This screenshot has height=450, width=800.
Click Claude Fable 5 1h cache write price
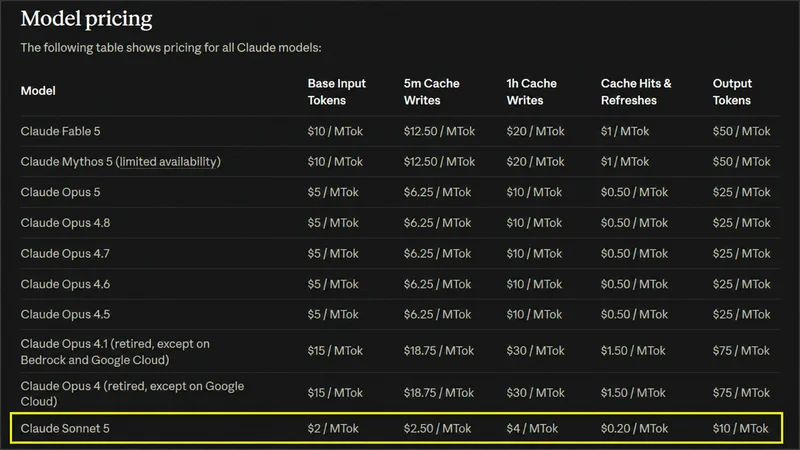click(x=535, y=131)
